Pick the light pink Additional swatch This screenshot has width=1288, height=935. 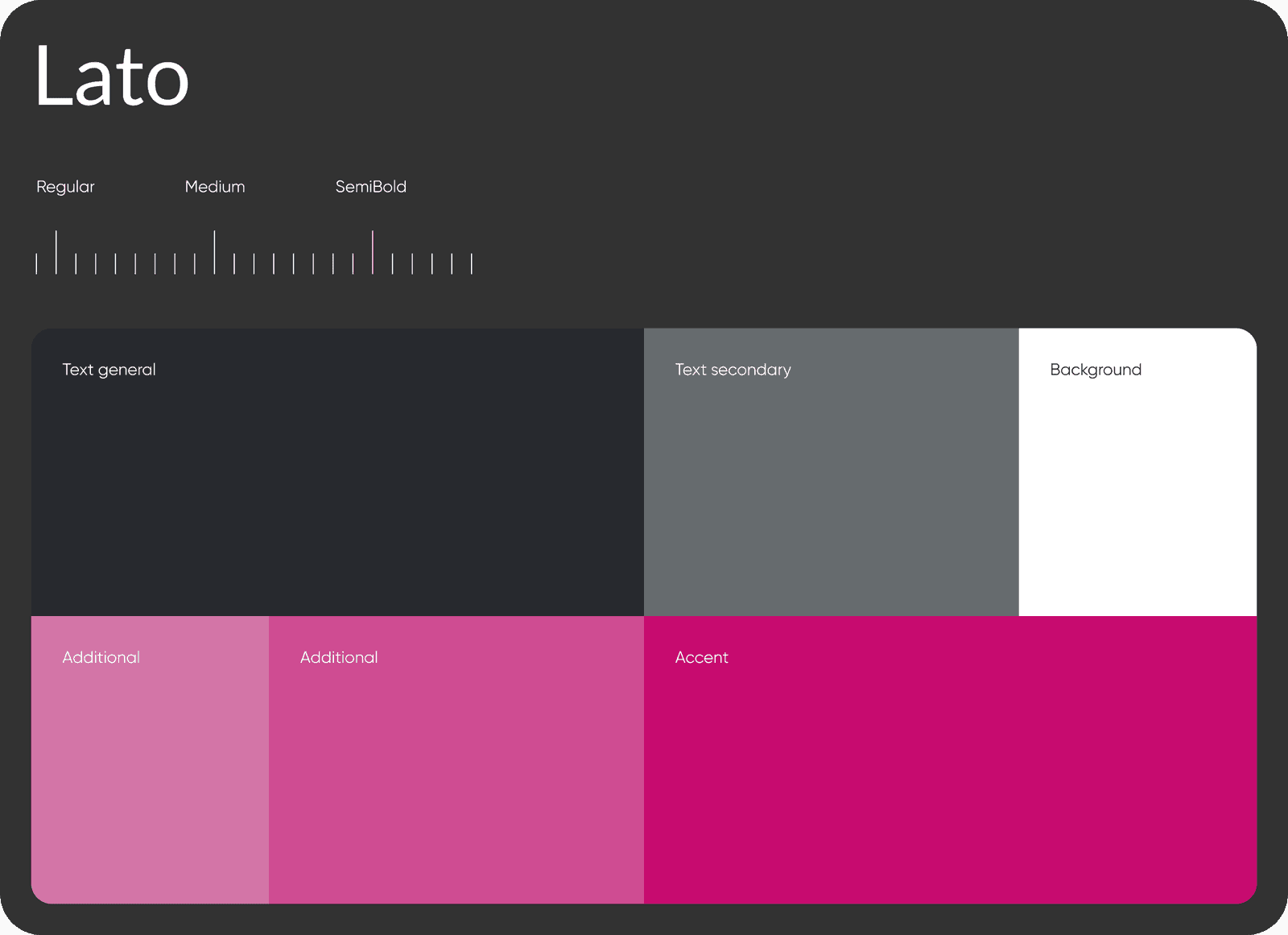coord(150,773)
